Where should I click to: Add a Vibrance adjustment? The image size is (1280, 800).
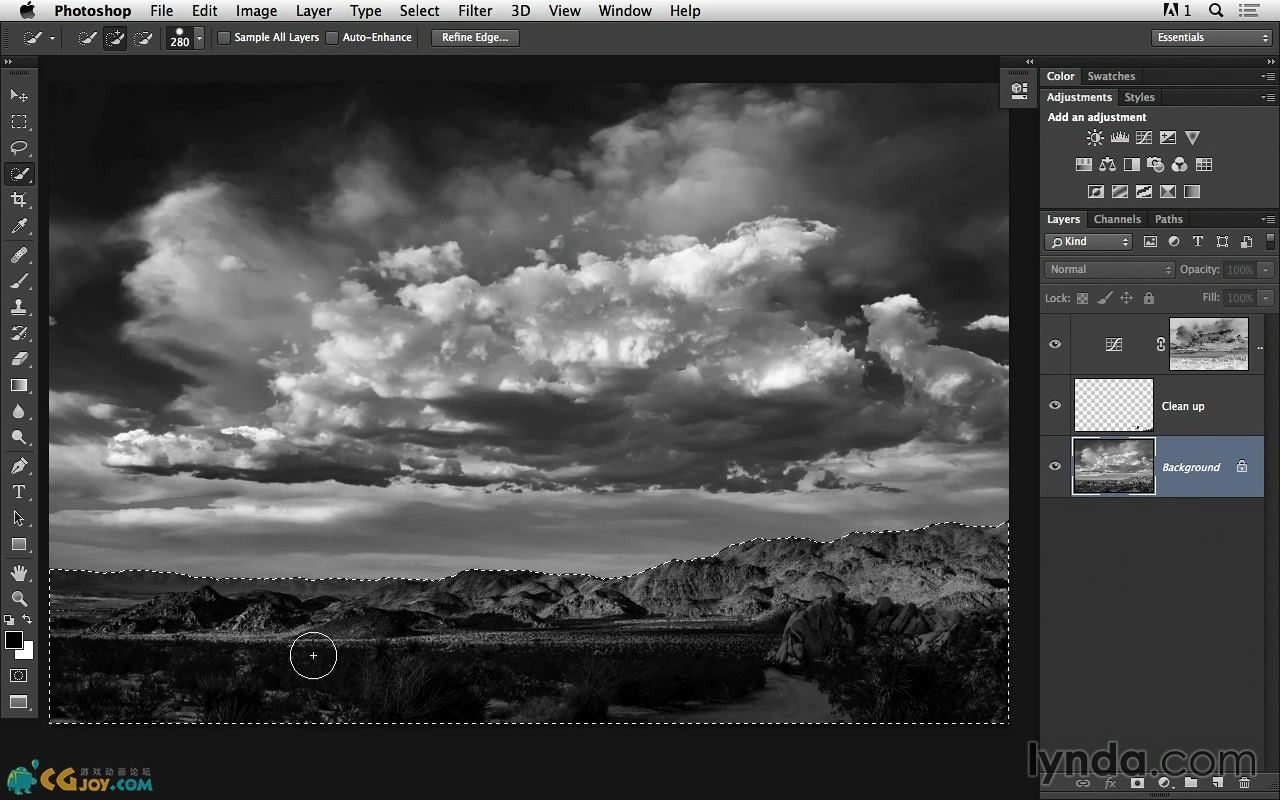pos(1192,138)
